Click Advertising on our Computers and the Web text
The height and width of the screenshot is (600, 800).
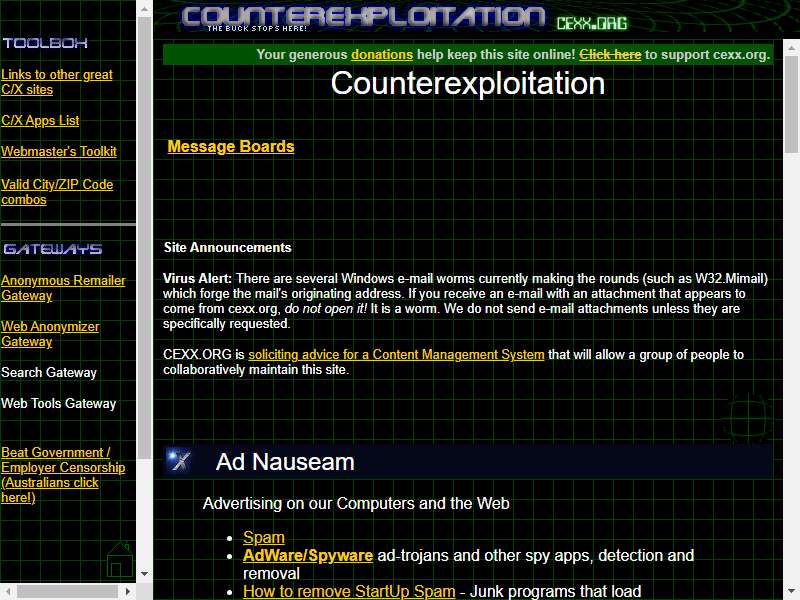[x=356, y=504]
